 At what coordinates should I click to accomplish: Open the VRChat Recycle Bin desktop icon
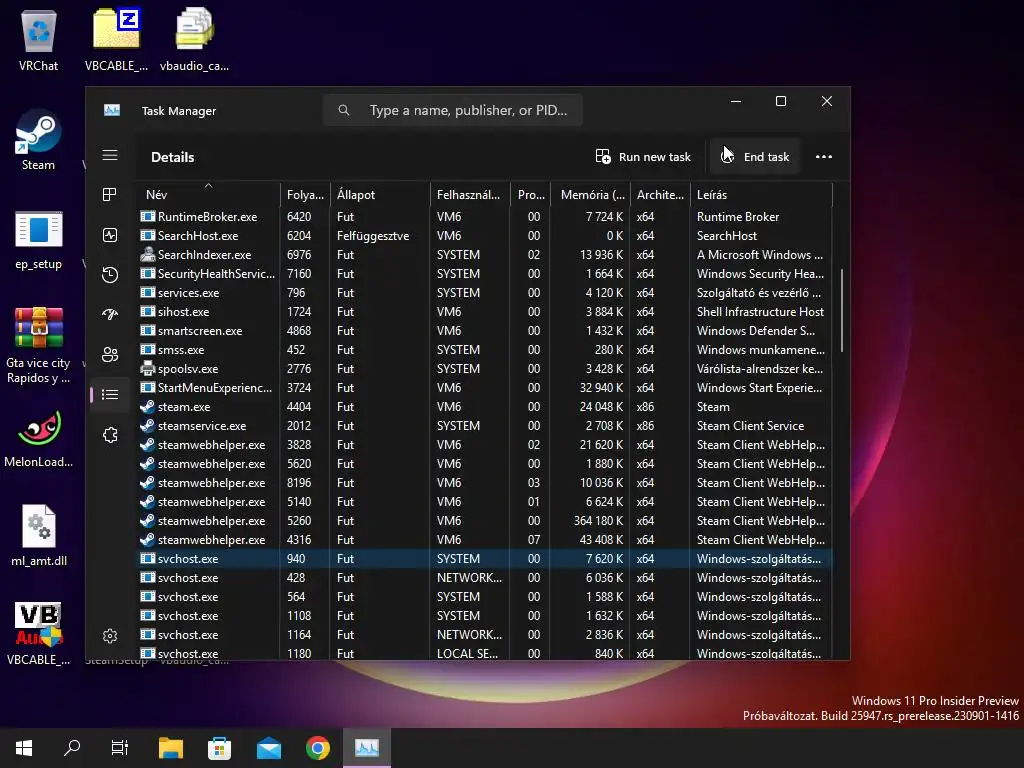click(x=39, y=40)
